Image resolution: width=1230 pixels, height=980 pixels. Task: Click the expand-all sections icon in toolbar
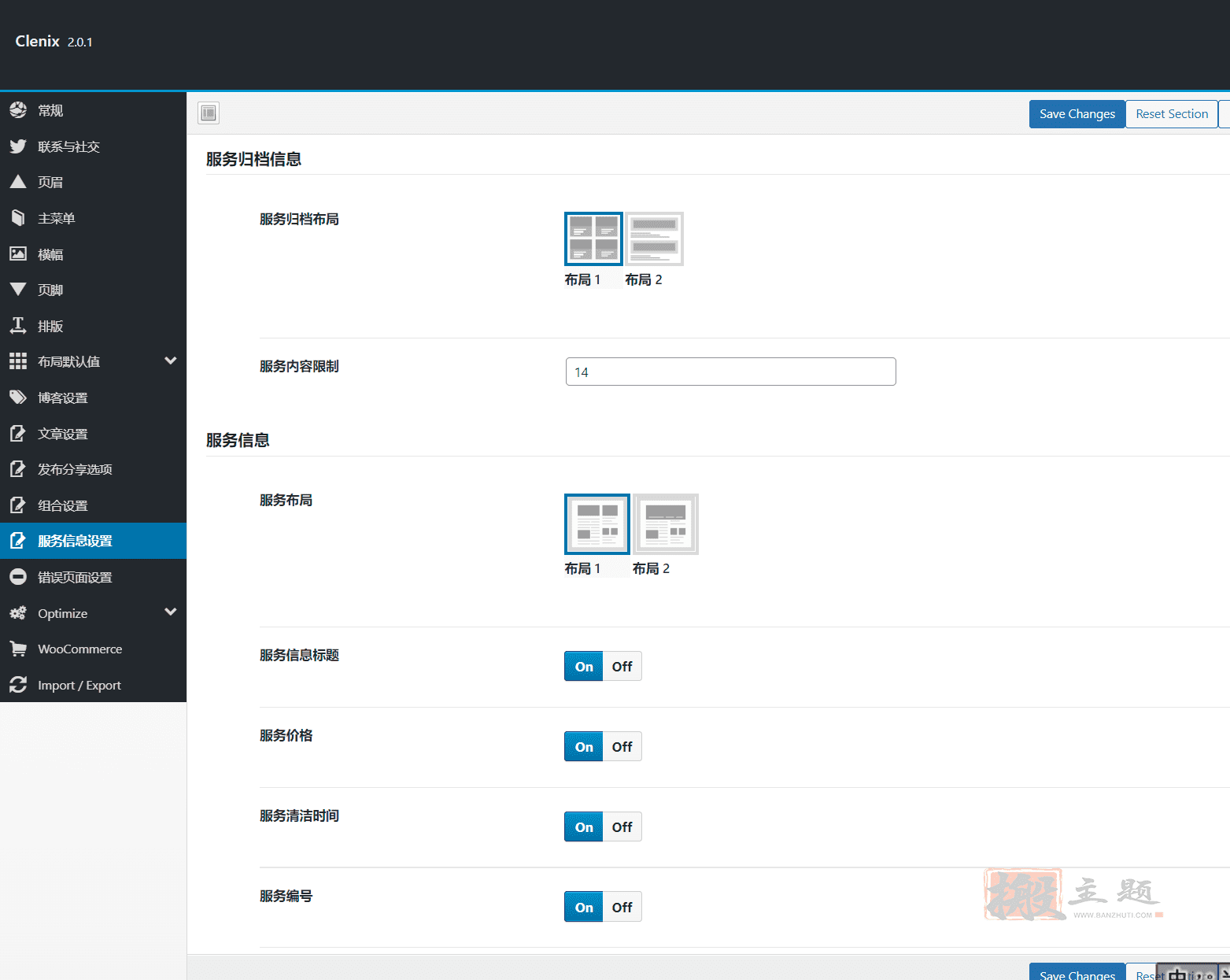pyautogui.click(x=209, y=113)
